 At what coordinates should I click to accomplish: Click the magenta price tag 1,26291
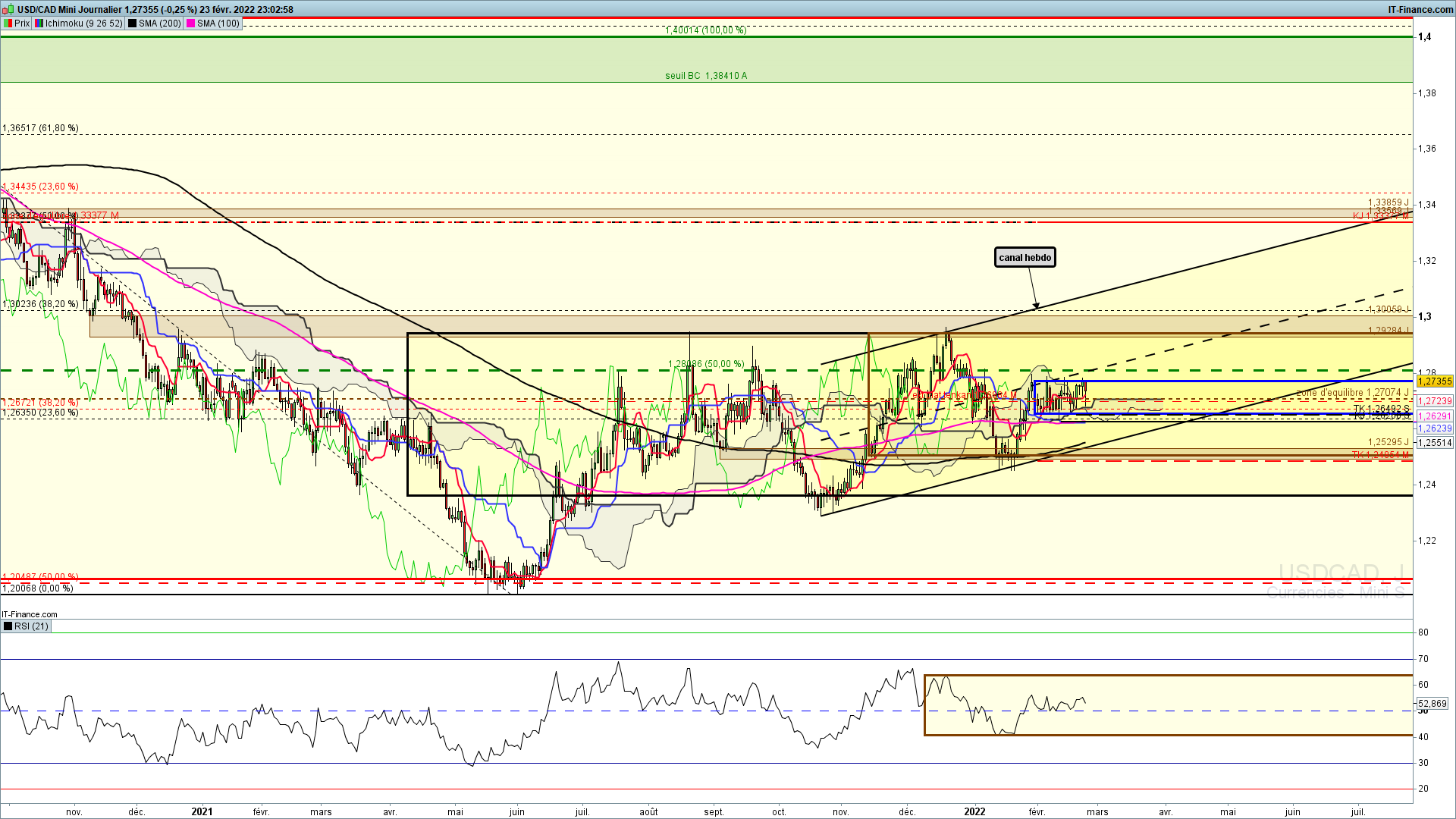click(1434, 416)
